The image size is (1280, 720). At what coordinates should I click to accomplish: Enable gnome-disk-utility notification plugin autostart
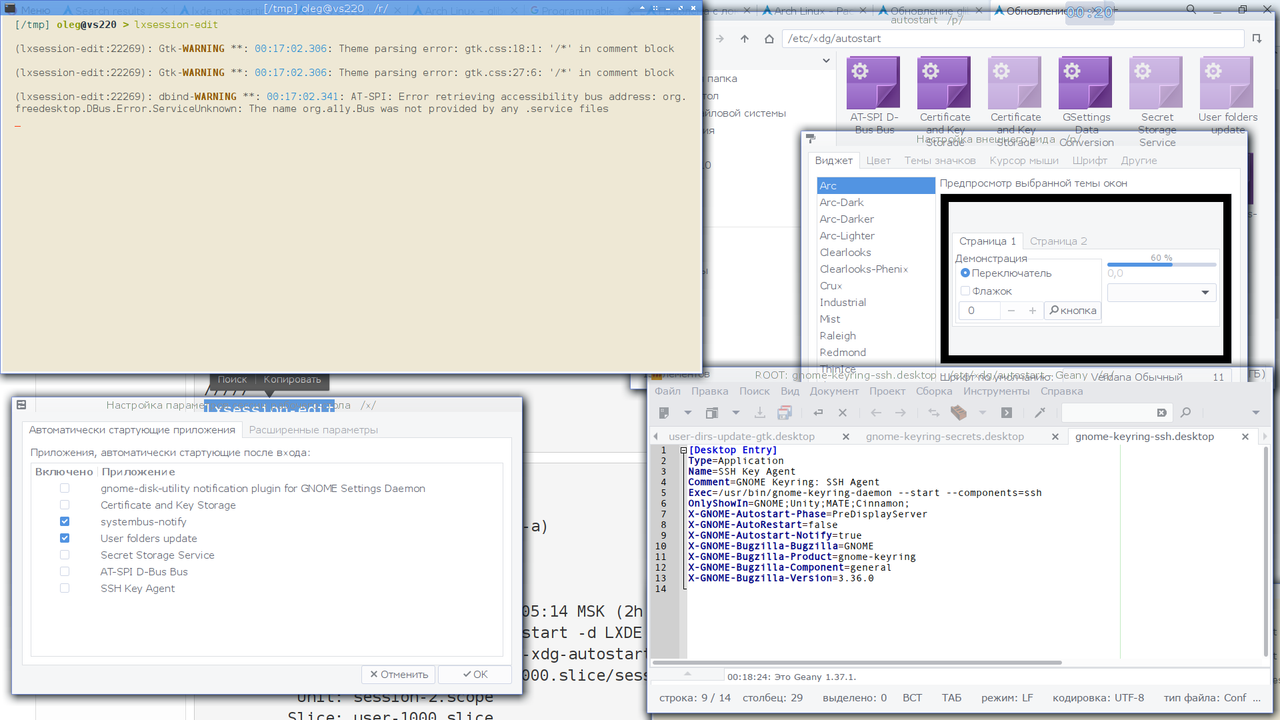click(x=65, y=488)
